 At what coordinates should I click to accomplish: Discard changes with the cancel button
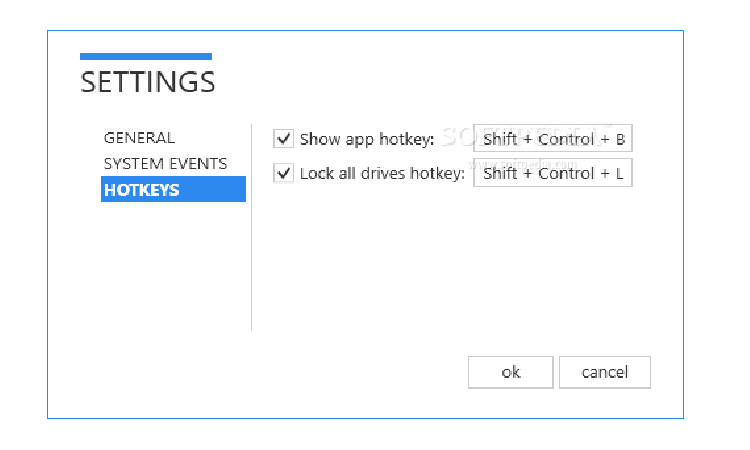pyautogui.click(x=604, y=372)
